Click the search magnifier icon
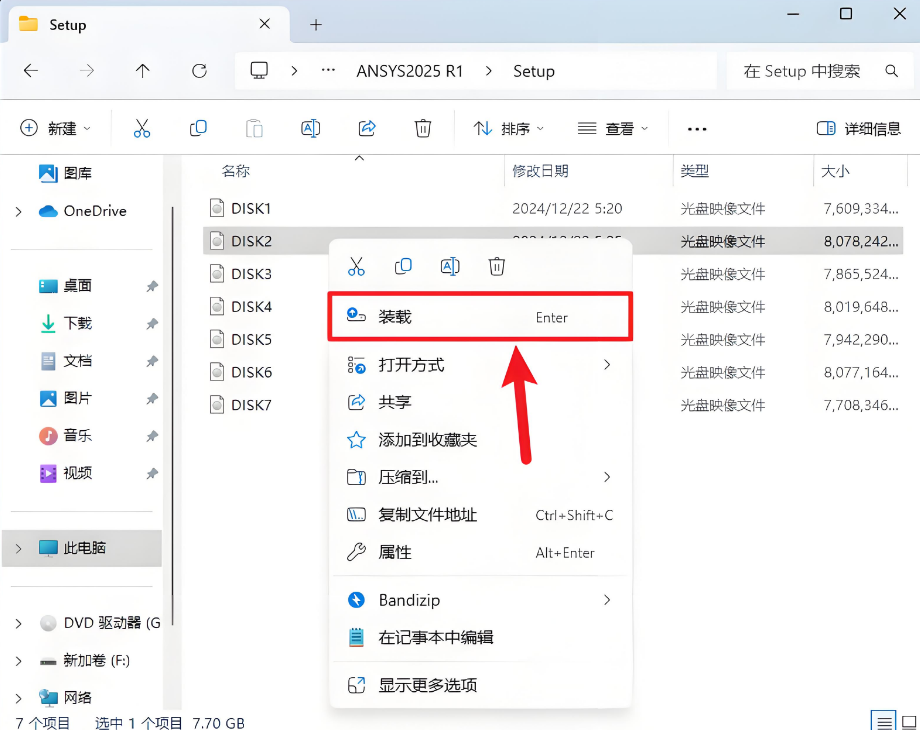 (x=892, y=71)
